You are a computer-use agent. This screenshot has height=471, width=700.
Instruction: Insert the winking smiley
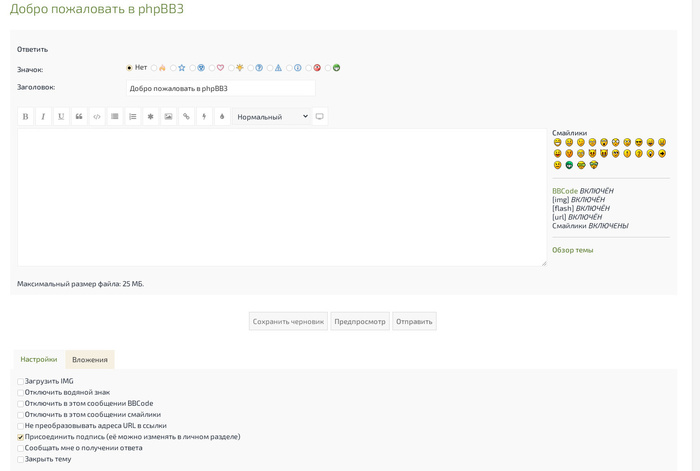point(581,142)
